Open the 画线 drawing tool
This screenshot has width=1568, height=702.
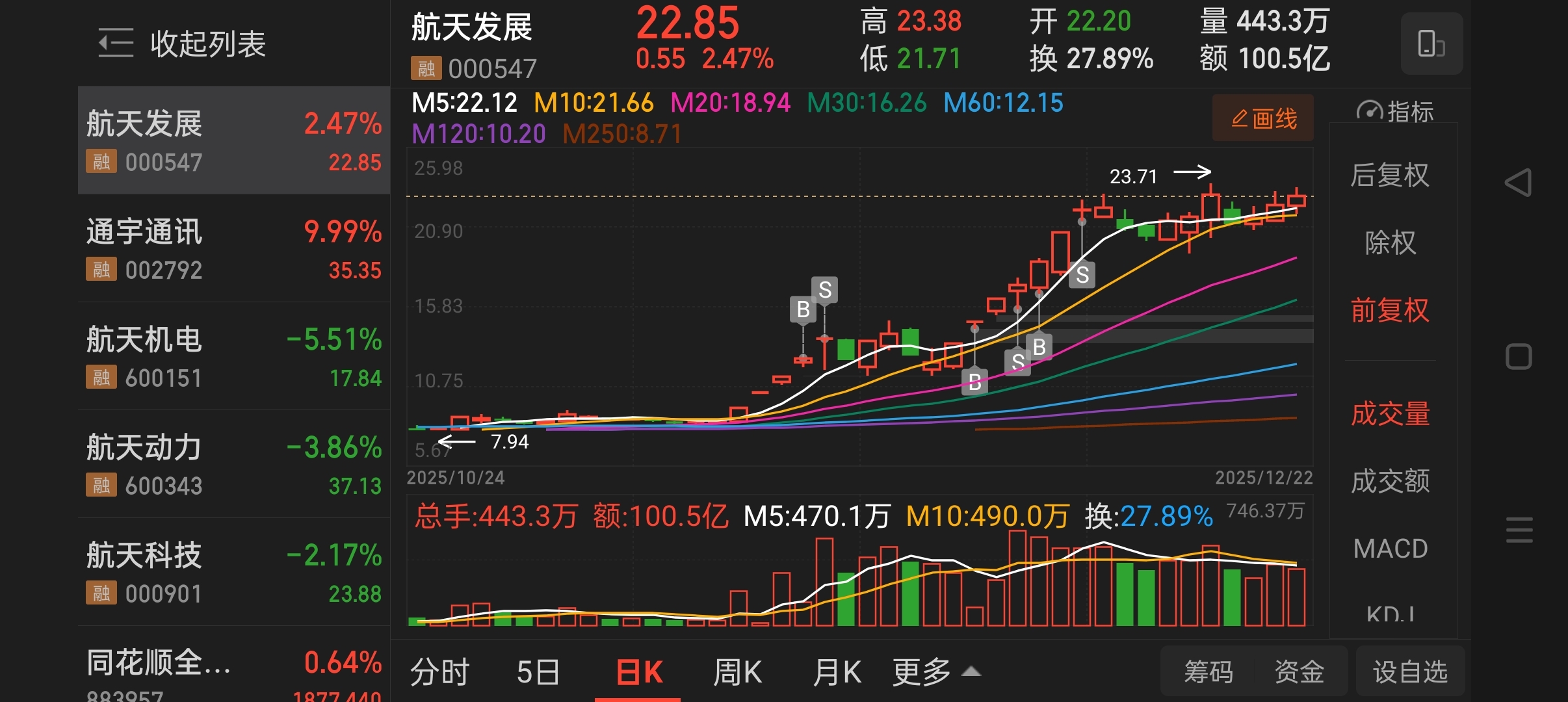1262,118
